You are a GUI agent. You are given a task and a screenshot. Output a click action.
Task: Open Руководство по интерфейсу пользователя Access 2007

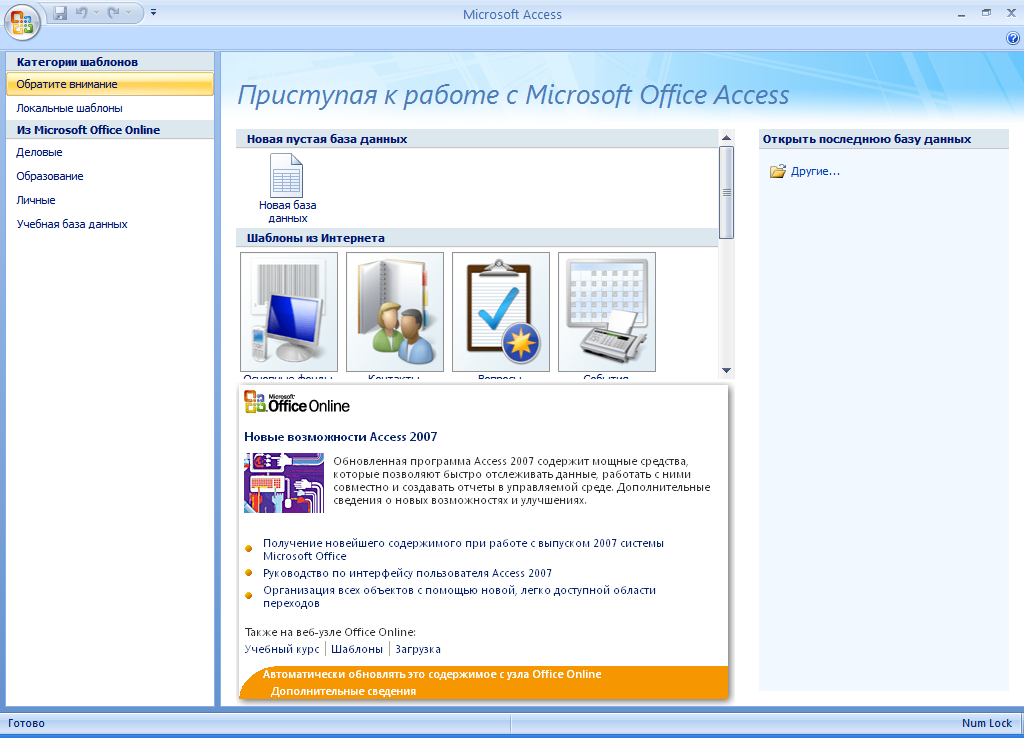coord(407,573)
